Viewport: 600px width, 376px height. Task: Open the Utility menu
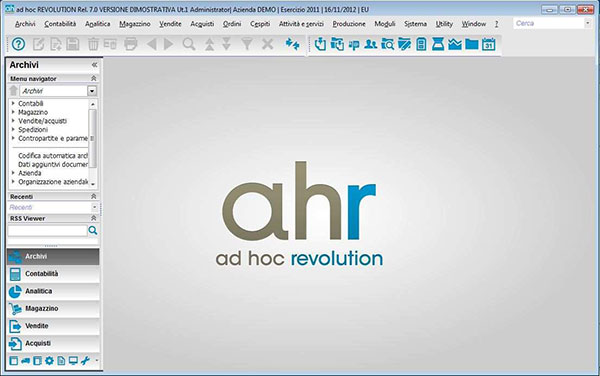[444, 24]
